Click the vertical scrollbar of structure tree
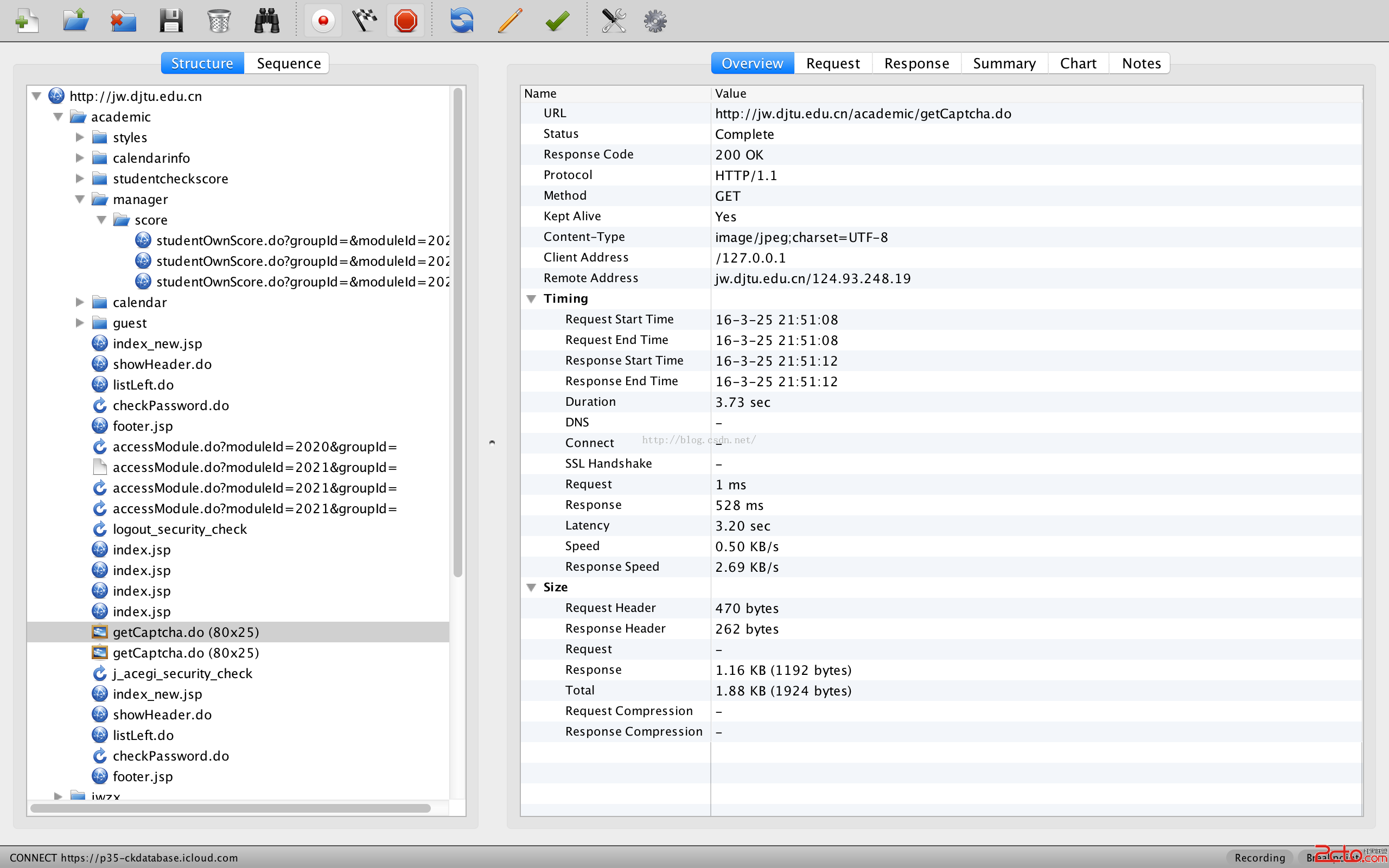The width and height of the screenshot is (1389, 868). [457, 333]
